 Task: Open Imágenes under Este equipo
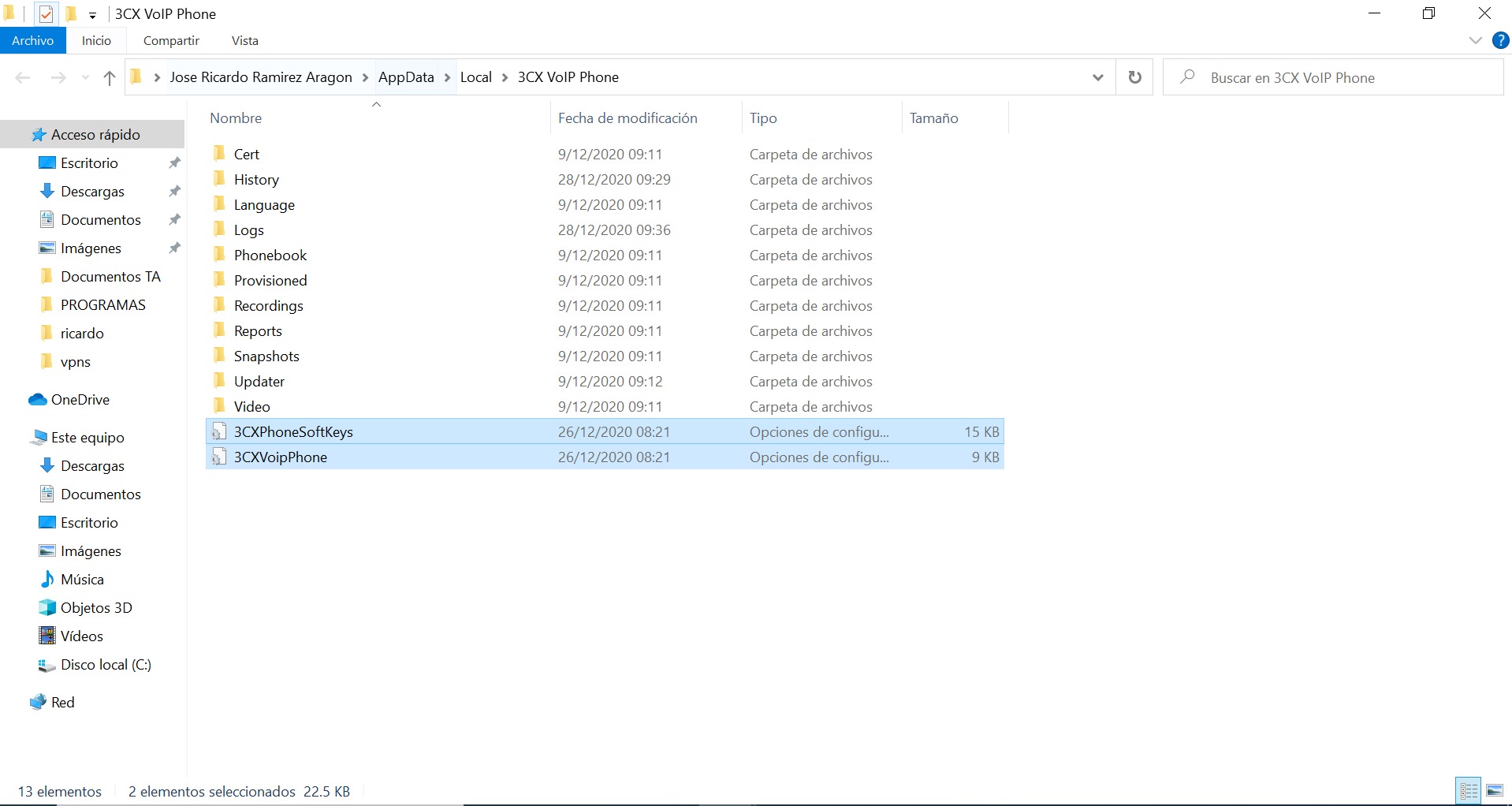[x=91, y=551]
